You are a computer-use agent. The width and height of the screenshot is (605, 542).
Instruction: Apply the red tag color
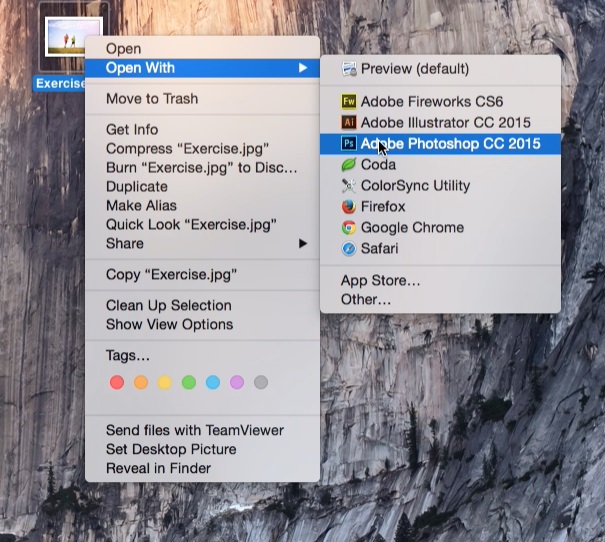[117, 382]
